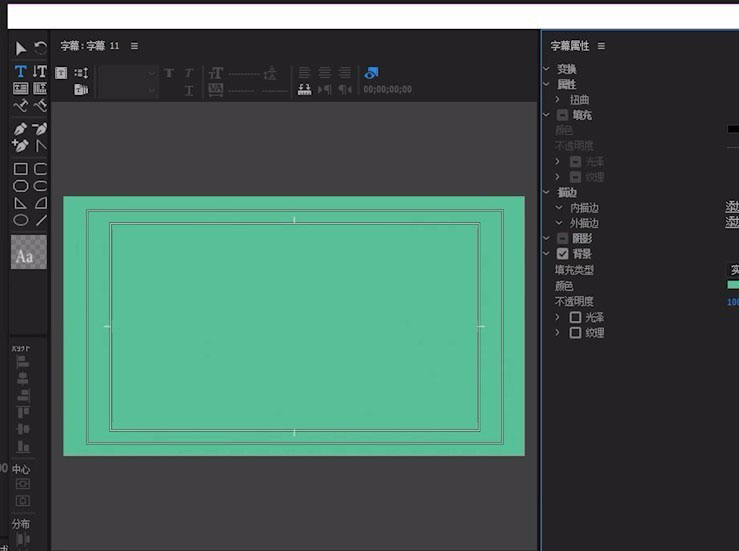Click the Underline text icon

click(x=189, y=90)
